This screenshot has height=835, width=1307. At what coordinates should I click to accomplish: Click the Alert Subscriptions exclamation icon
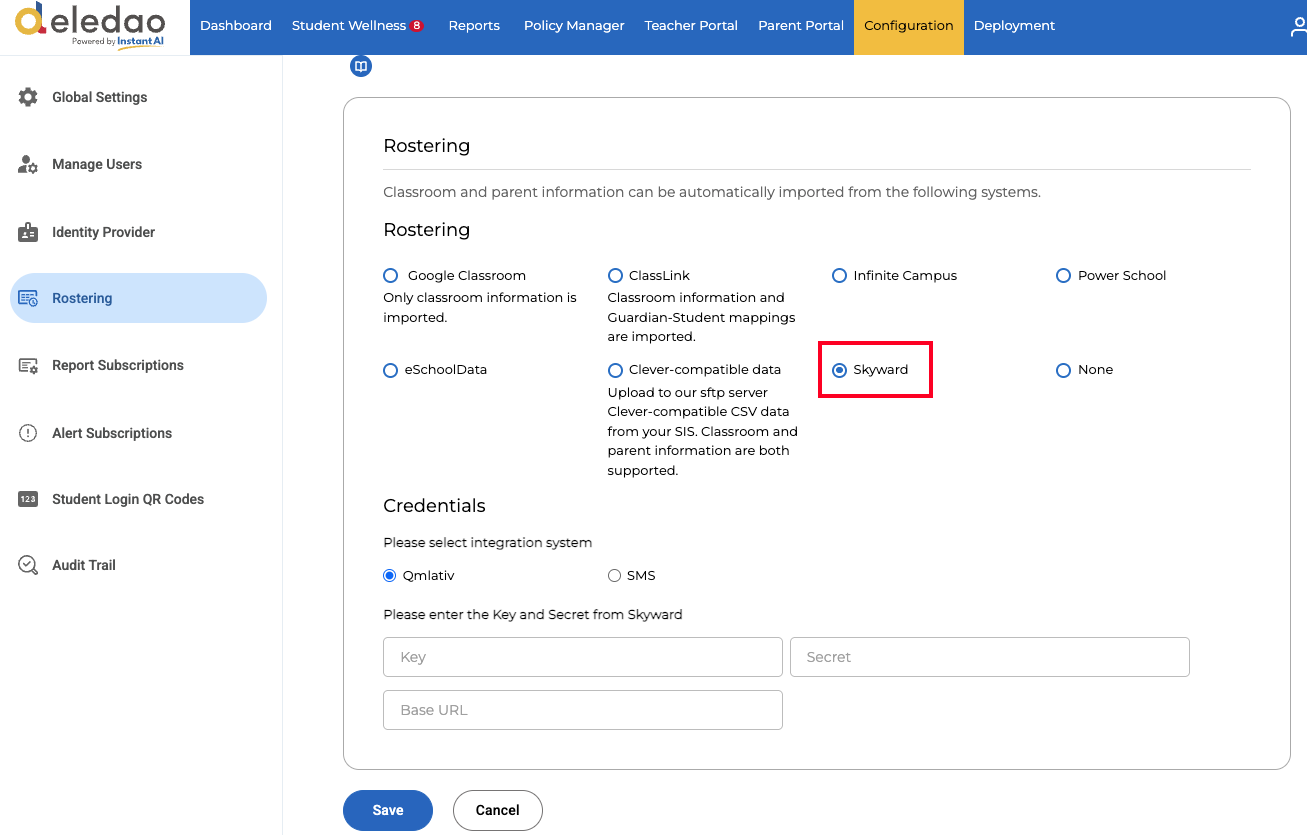[x=28, y=433]
